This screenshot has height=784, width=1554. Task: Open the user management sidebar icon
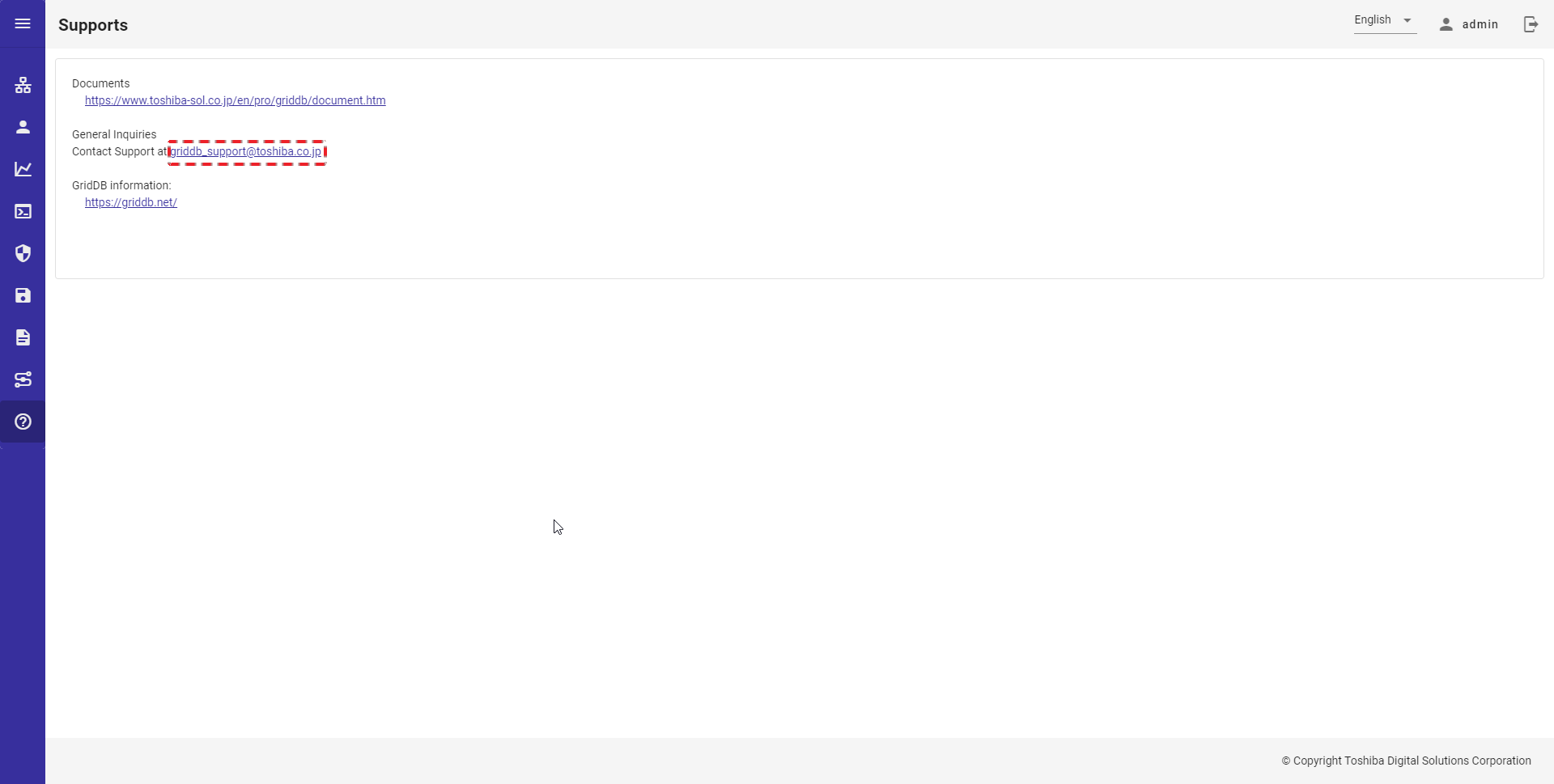pos(23,127)
